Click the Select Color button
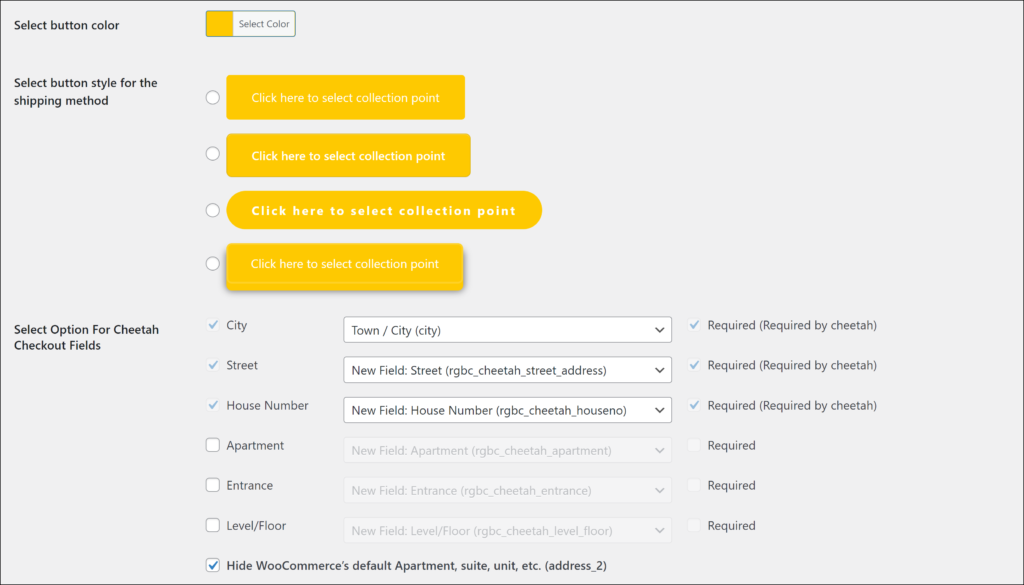Viewport: 1024px width, 585px height. coord(264,24)
